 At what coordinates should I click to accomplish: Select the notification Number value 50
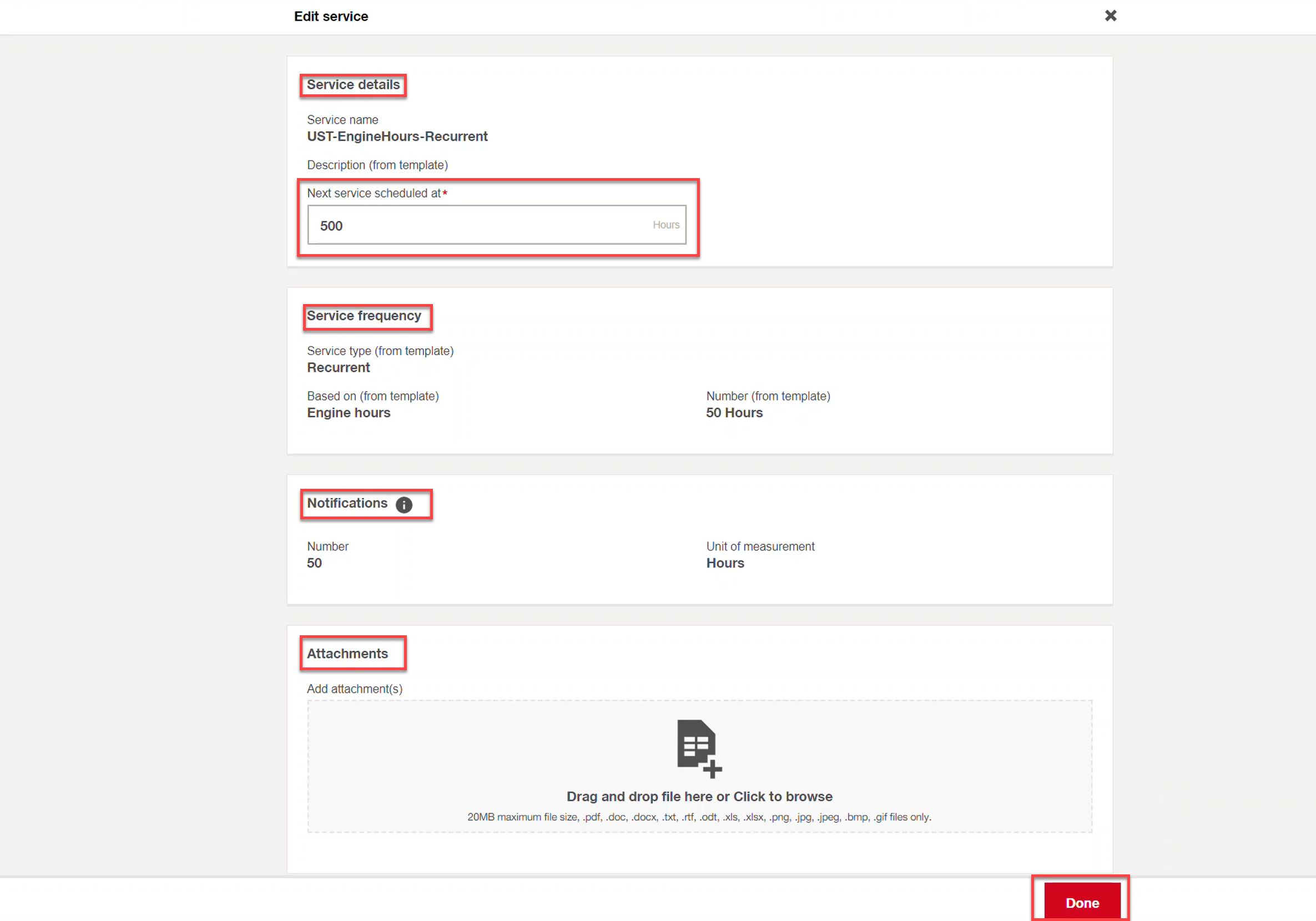[314, 563]
